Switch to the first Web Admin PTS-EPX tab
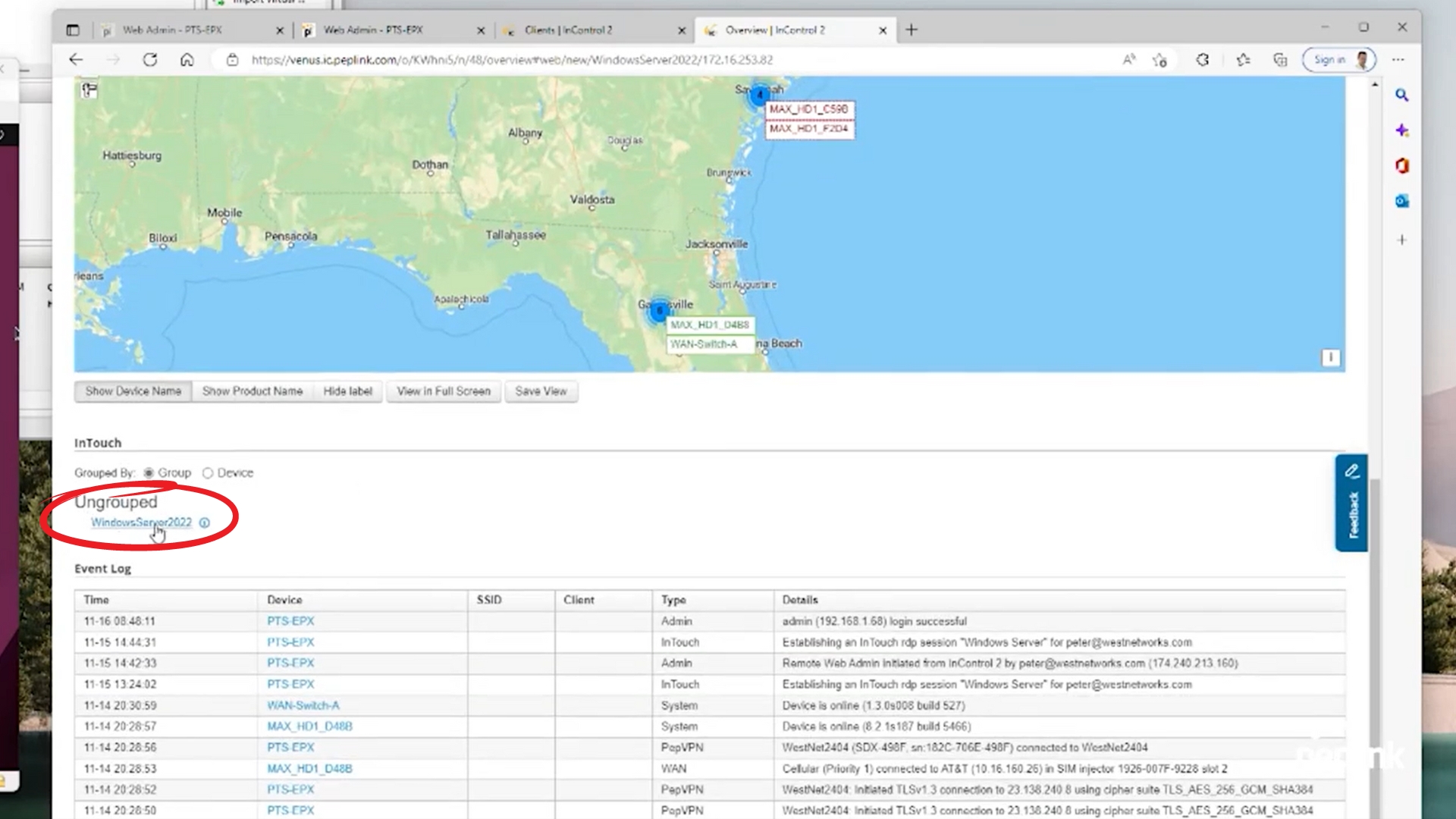This screenshot has height=819, width=1456. pyautogui.click(x=173, y=30)
